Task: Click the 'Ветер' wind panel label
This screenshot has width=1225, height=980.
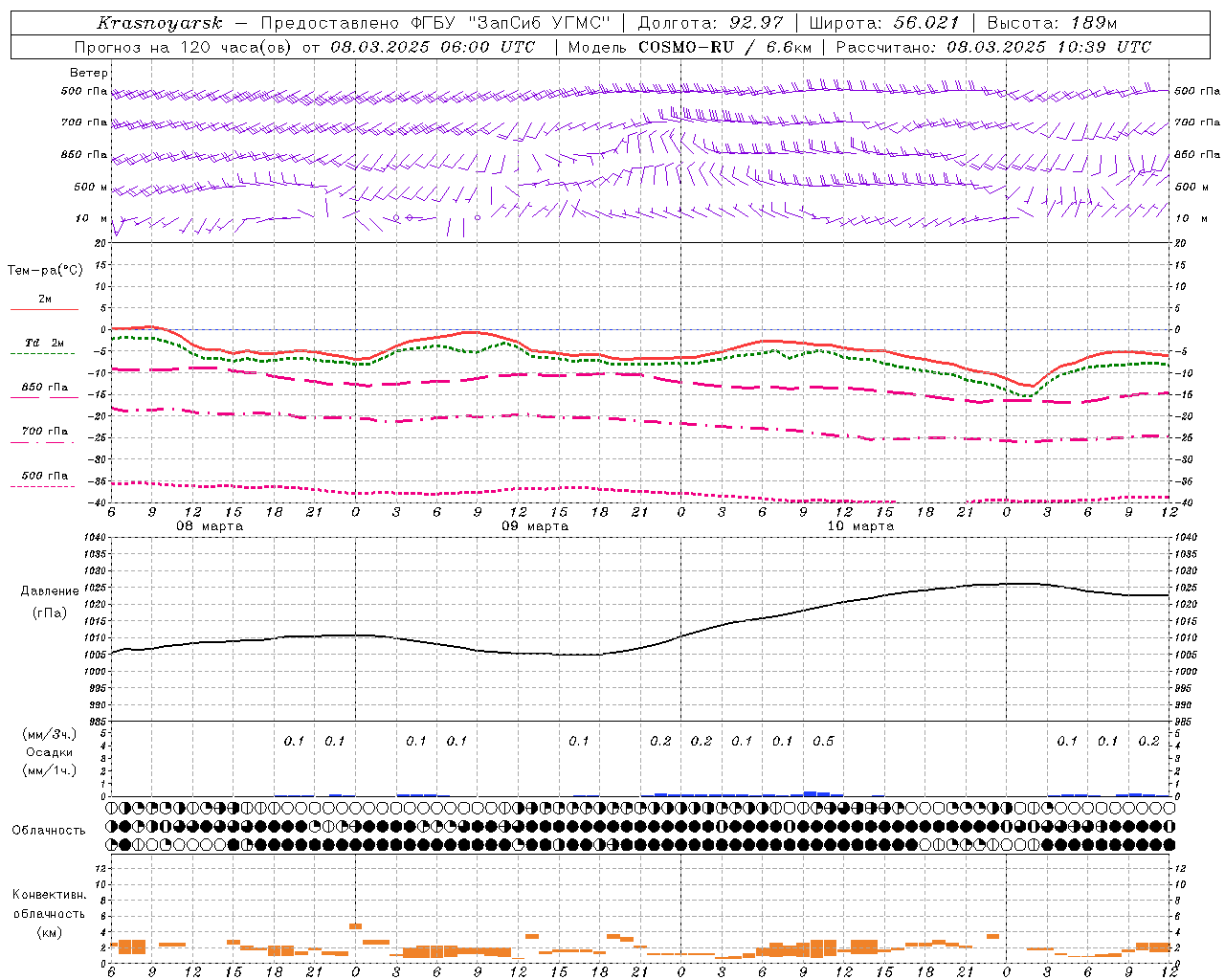Action: [89, 73]
